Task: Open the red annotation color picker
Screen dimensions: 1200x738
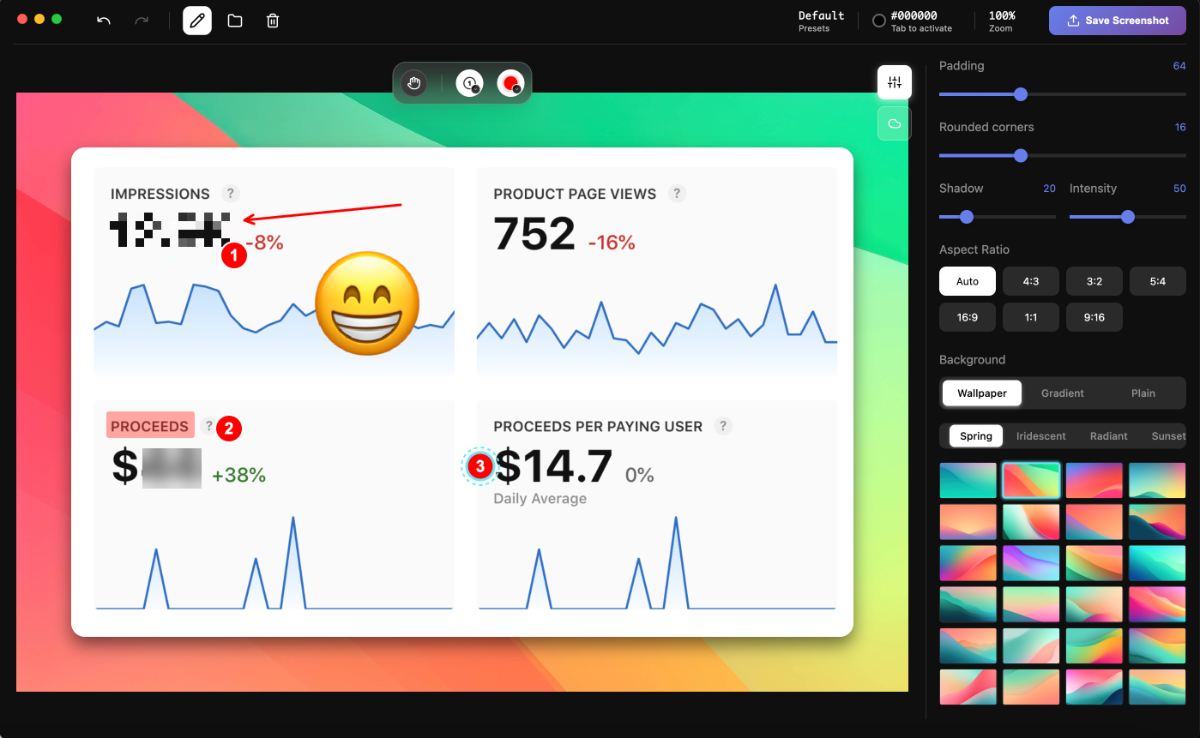Action: [x=511, y=83]
